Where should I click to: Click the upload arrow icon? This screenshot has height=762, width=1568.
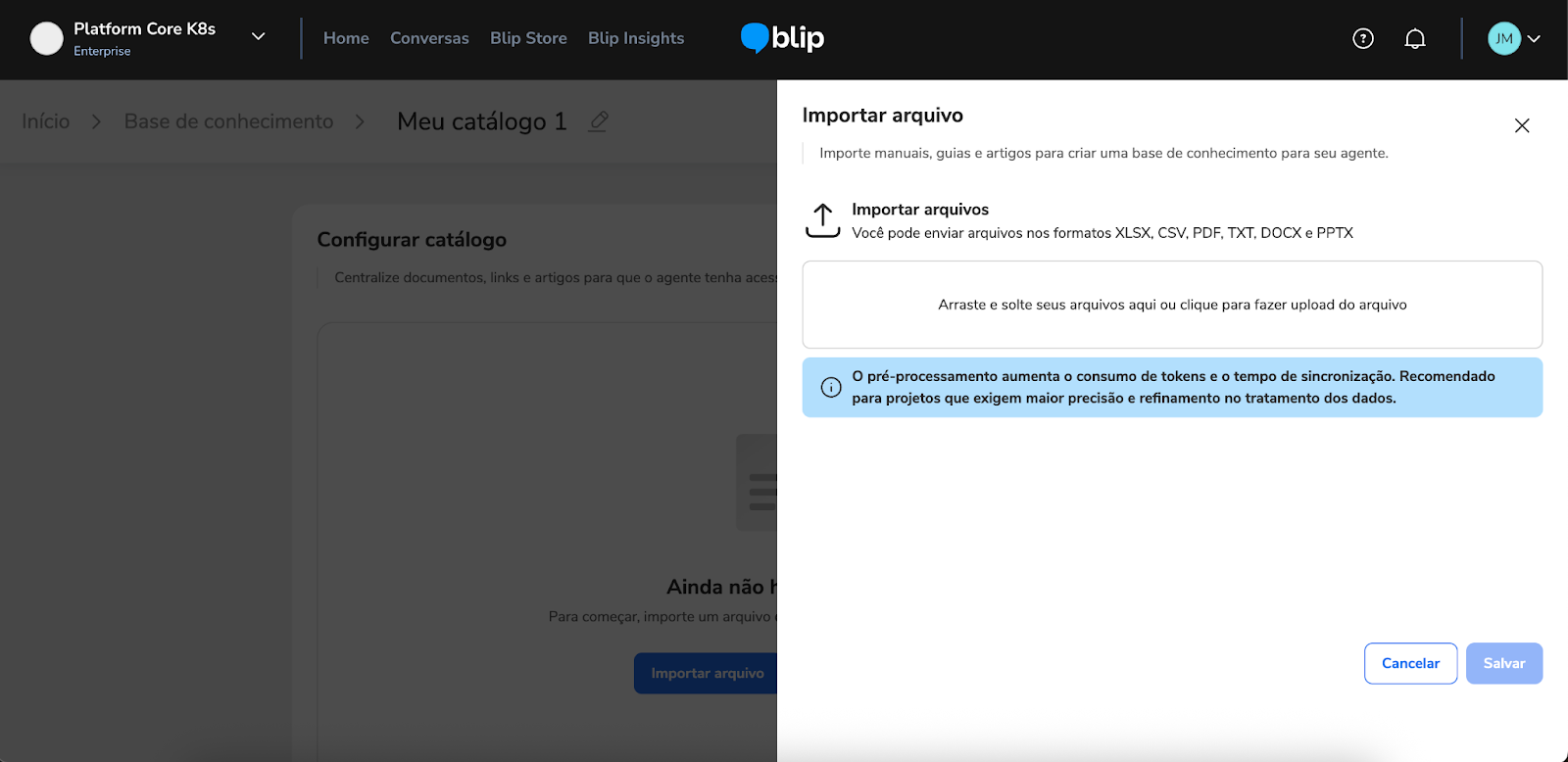click(822, 220)
